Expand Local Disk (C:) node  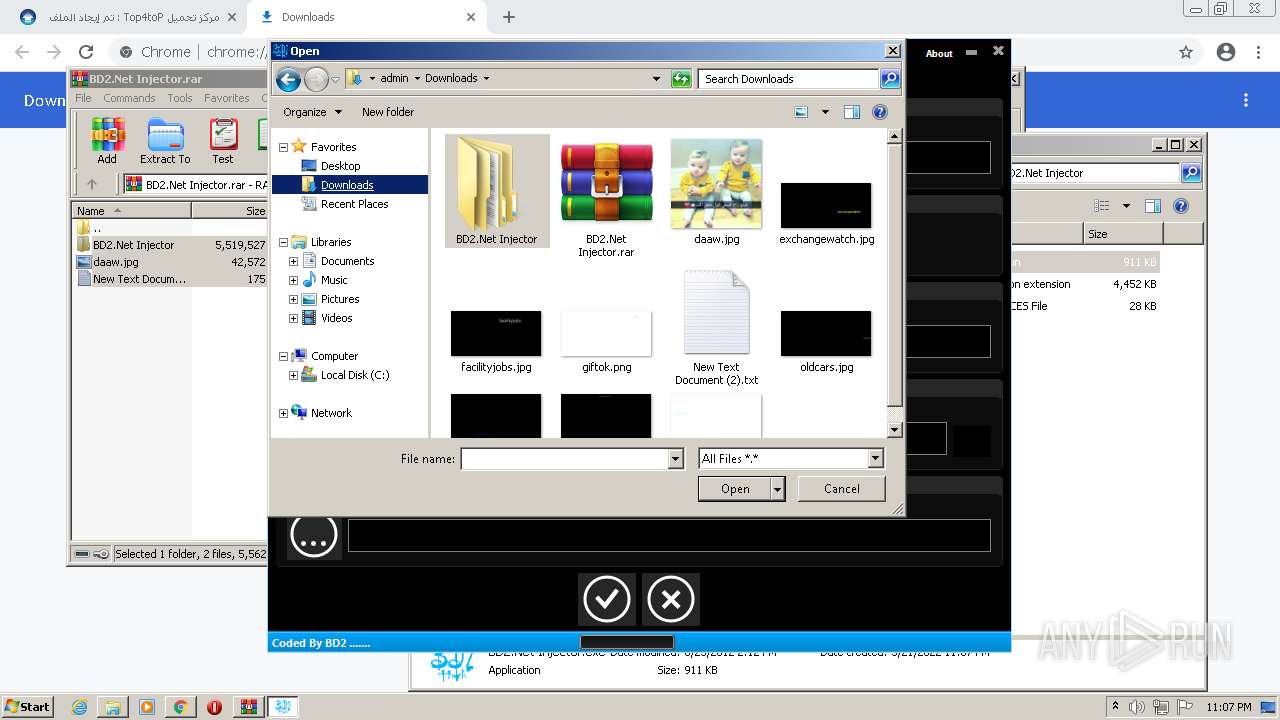(293, 375)
